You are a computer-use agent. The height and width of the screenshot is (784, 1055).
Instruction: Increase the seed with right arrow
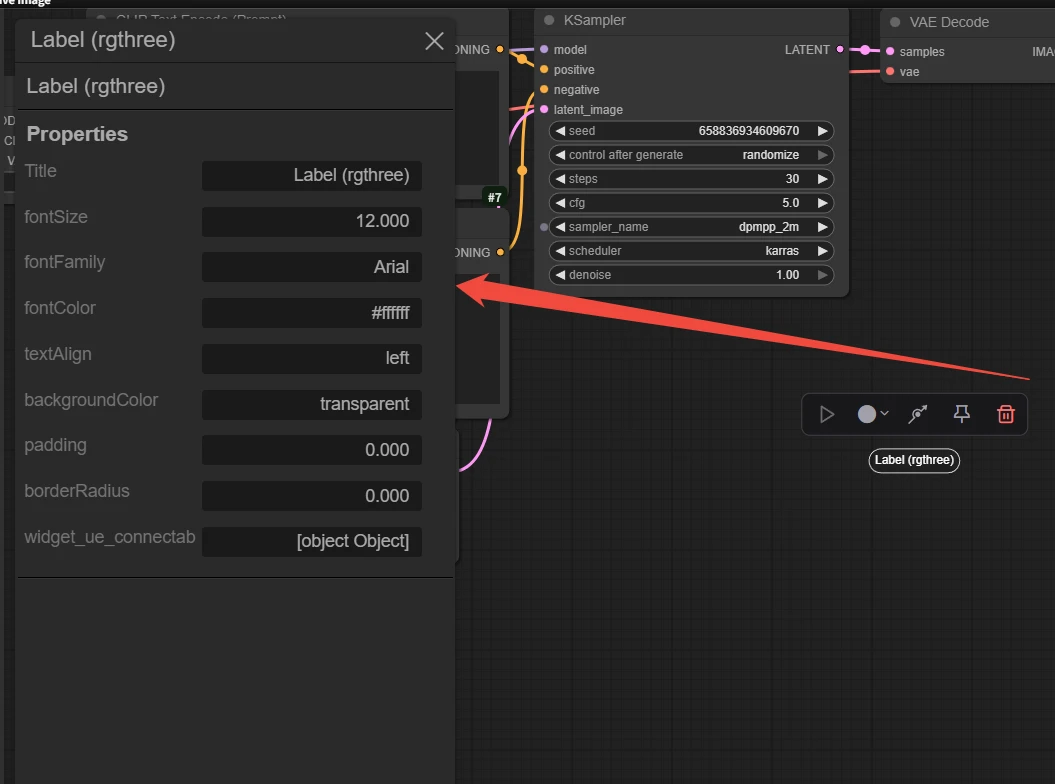(822, 131)
